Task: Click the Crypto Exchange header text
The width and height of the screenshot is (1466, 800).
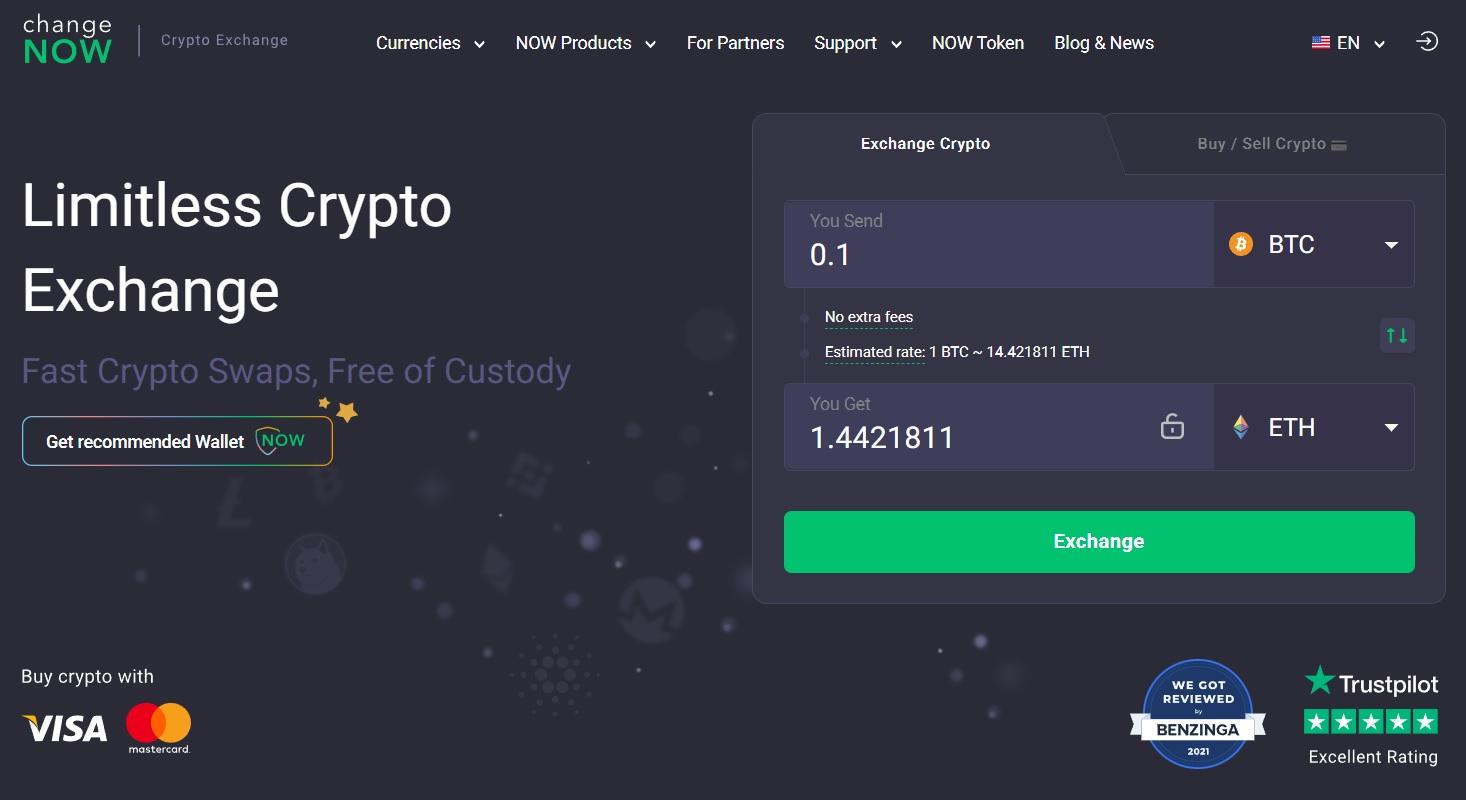Action: coord(224,40)
